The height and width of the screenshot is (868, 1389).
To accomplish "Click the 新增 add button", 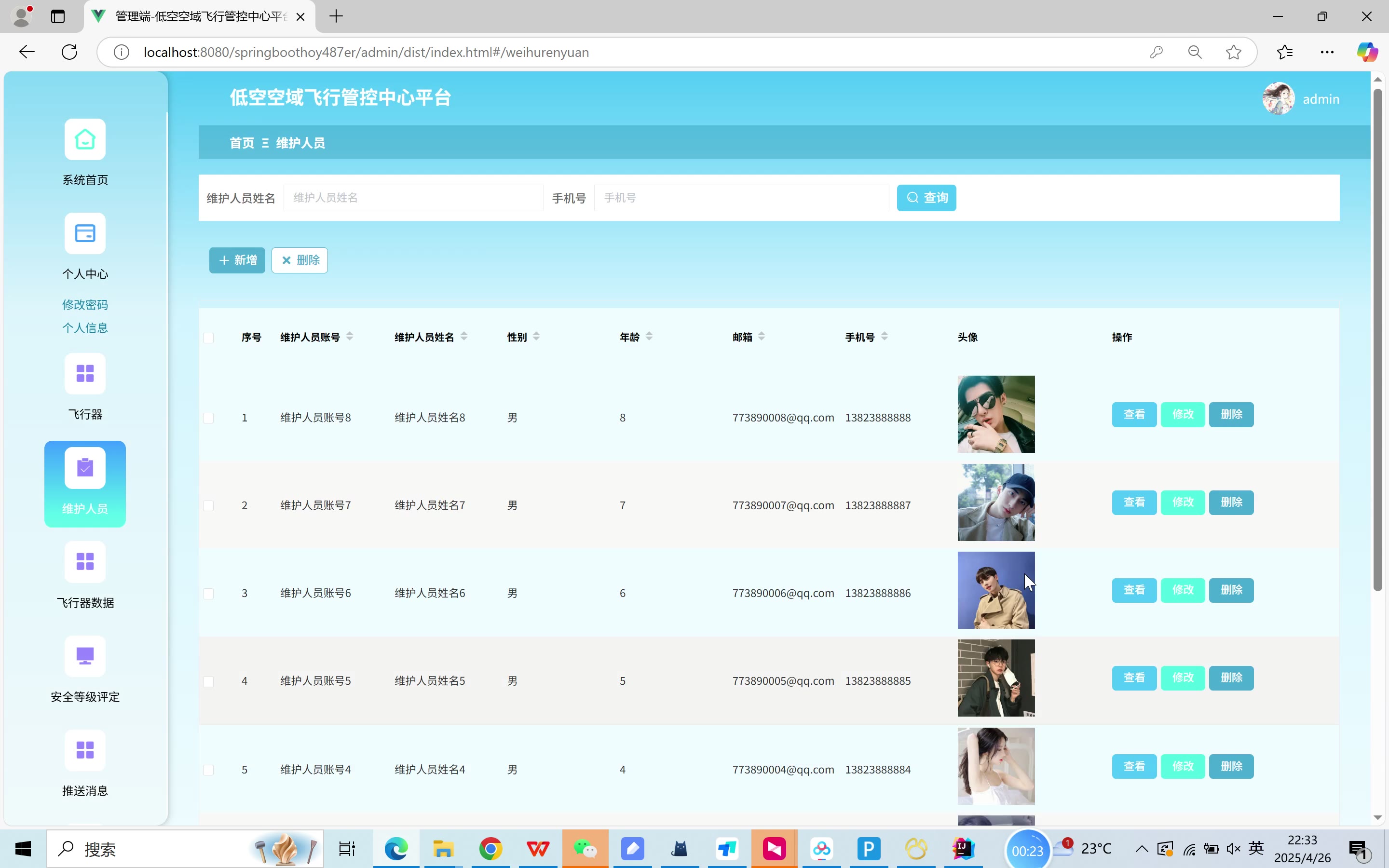I will click(x=237, y=260).
